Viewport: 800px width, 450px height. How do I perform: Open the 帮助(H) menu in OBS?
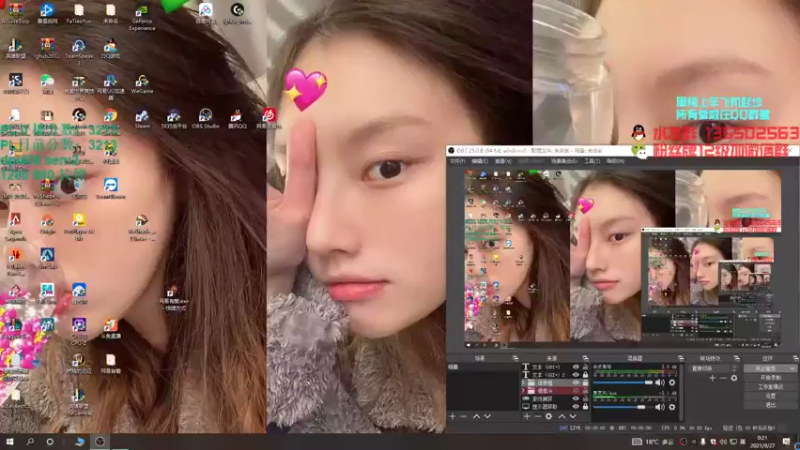615,161
